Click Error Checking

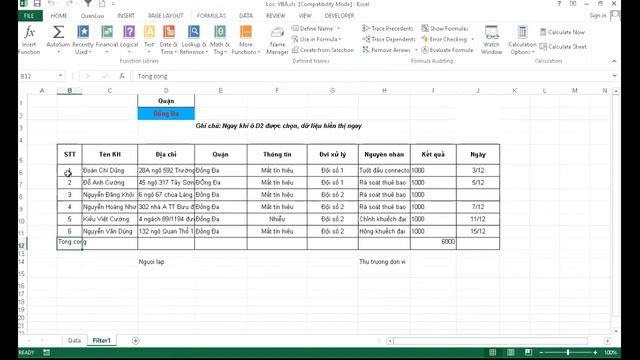[x=444, y=39]
